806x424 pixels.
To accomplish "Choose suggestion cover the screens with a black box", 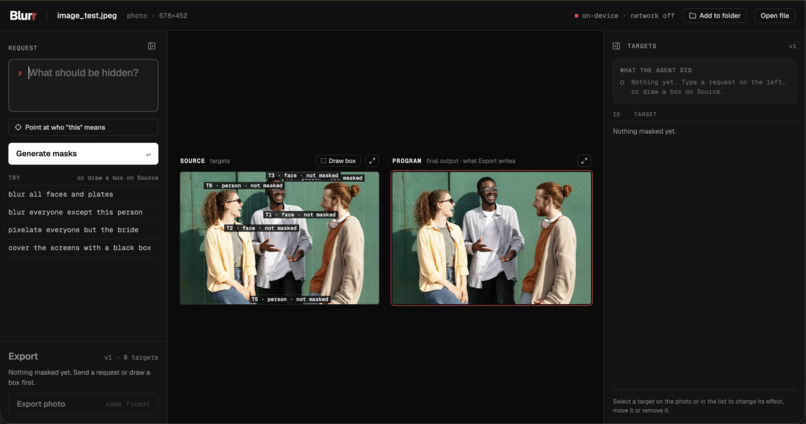I will coord(80,248).
